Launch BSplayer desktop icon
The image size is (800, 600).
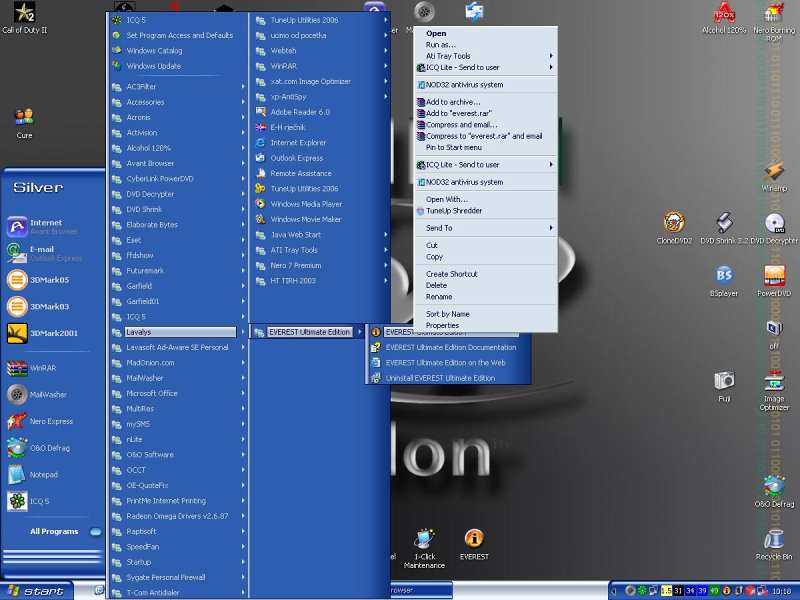tap(724, 281)
